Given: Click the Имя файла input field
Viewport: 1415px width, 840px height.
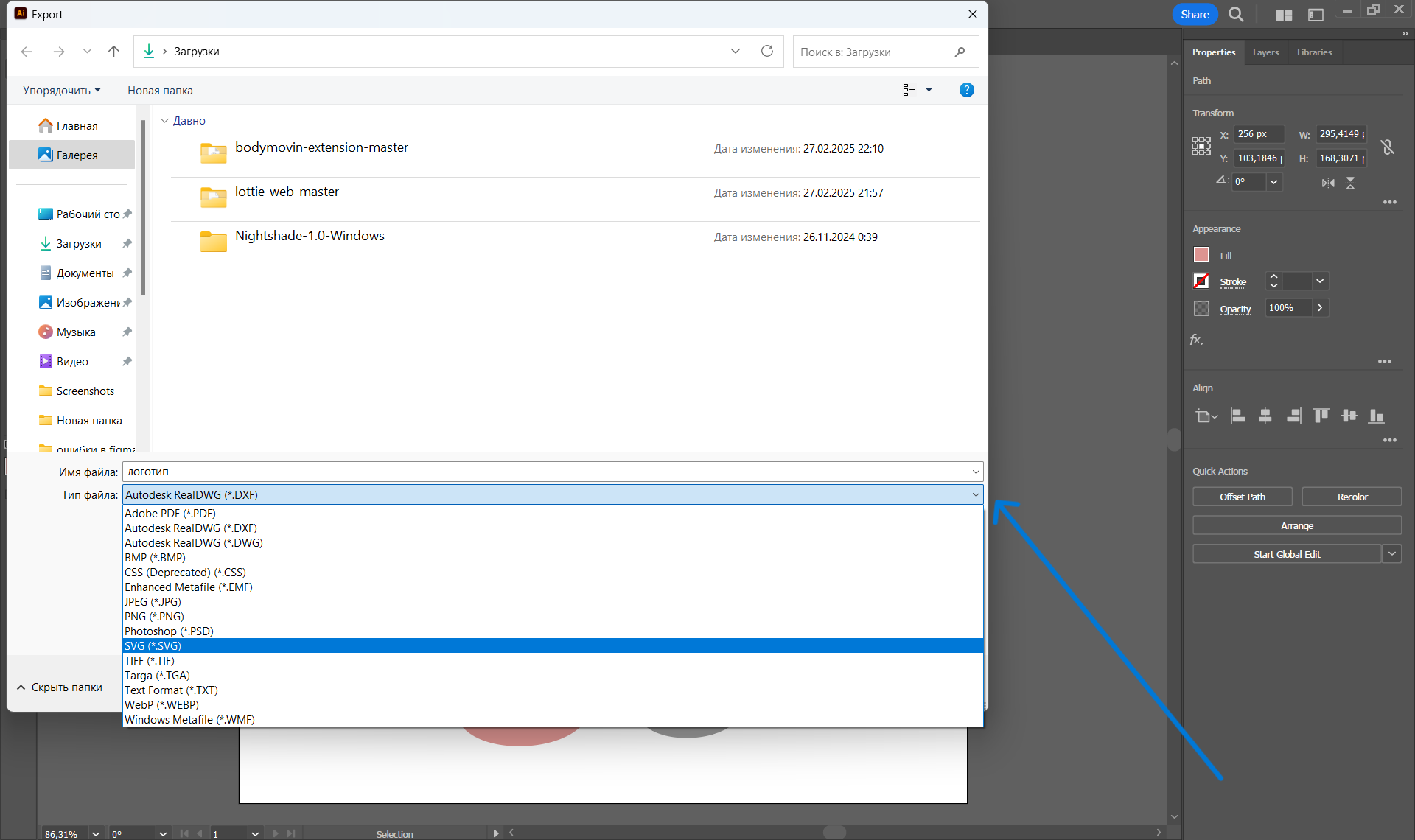Looking at the screenshot, I should 545,472.
